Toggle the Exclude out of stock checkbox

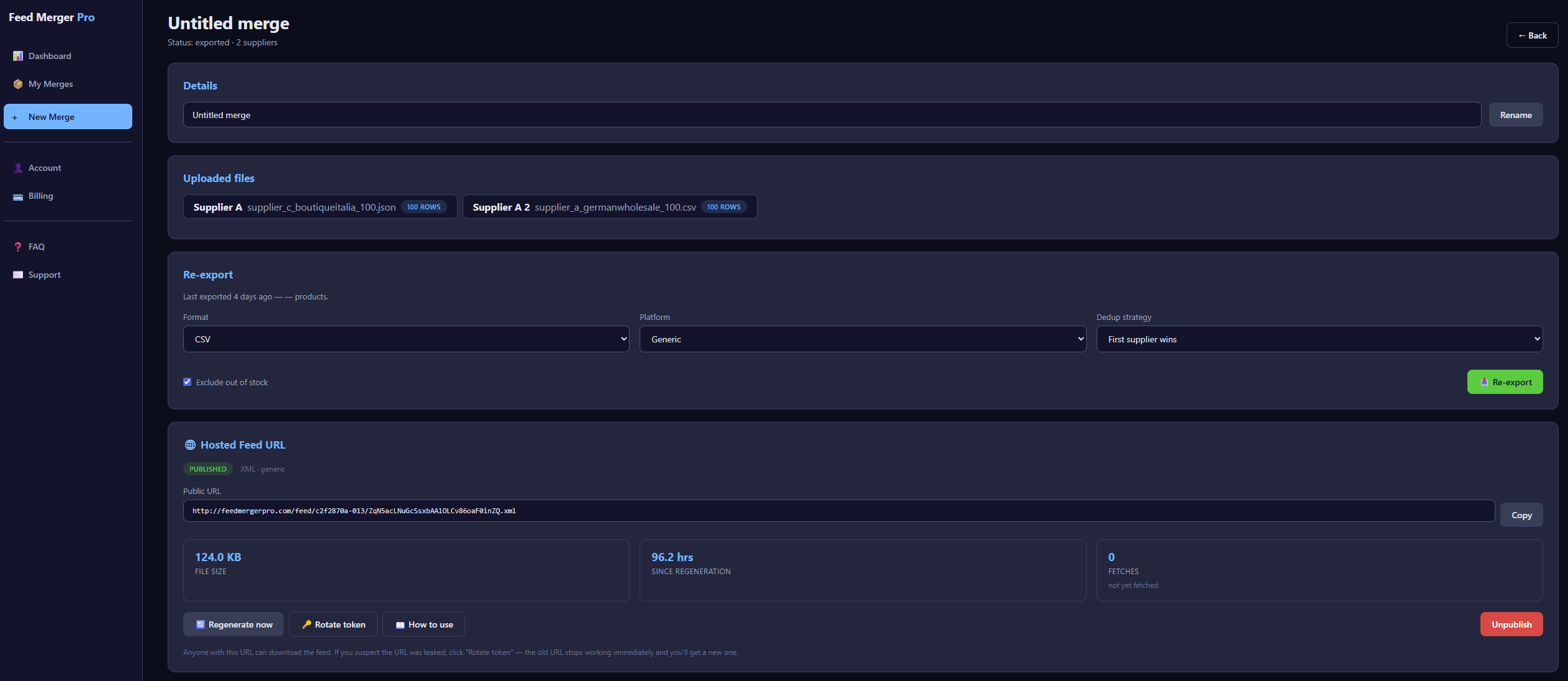tap(188, 382)
